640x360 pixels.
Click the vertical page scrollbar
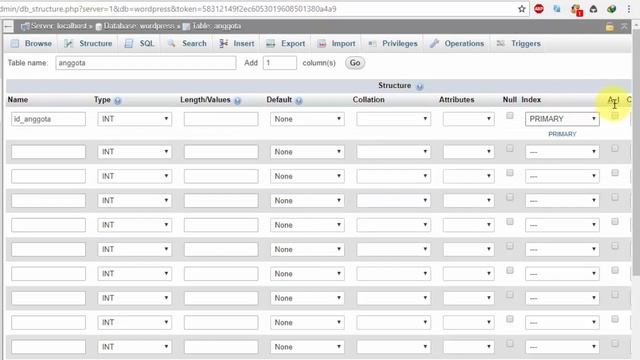point(636,151)
